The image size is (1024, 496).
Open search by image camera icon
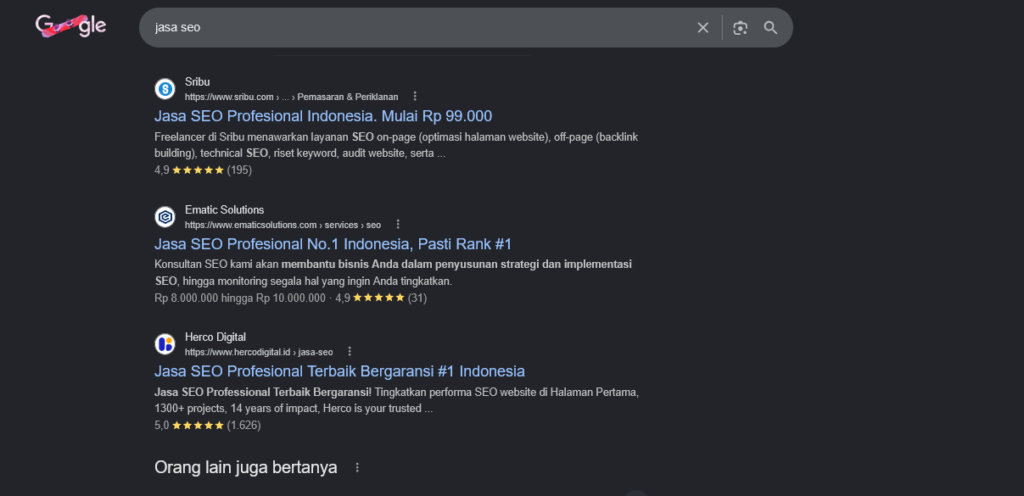[x=740, y=27]
